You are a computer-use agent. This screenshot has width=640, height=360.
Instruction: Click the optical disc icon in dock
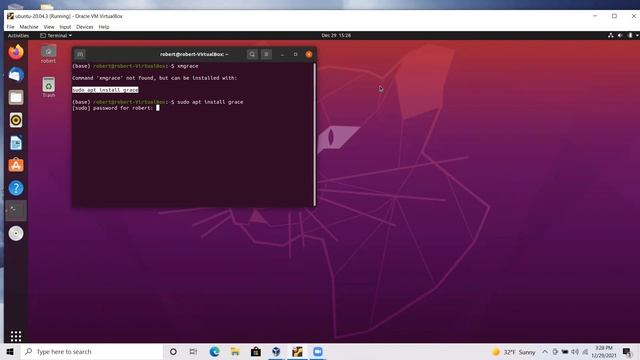pyautogui.click(x=16, y=233)
